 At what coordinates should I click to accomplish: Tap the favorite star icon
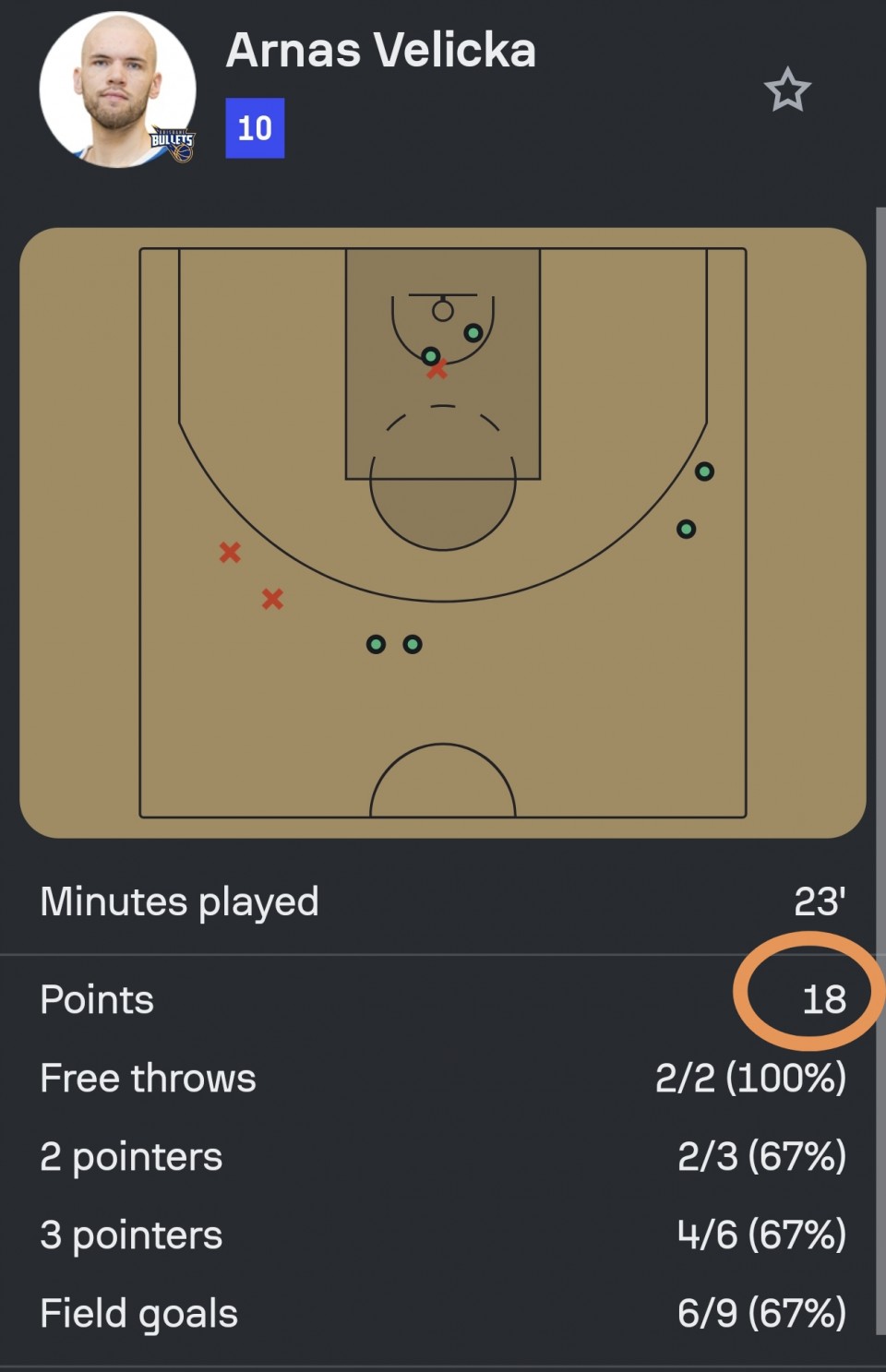[x=787, y=89]
